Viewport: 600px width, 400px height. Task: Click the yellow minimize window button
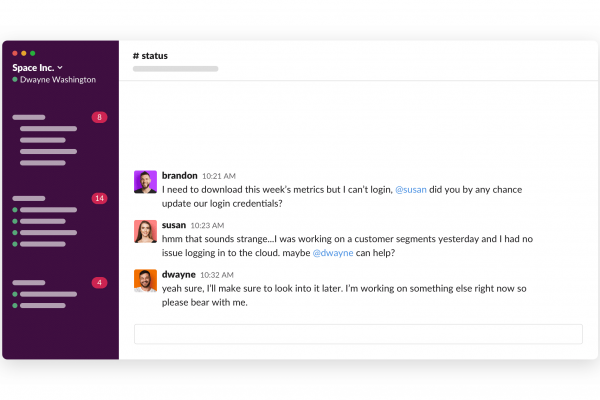[24, 53]
